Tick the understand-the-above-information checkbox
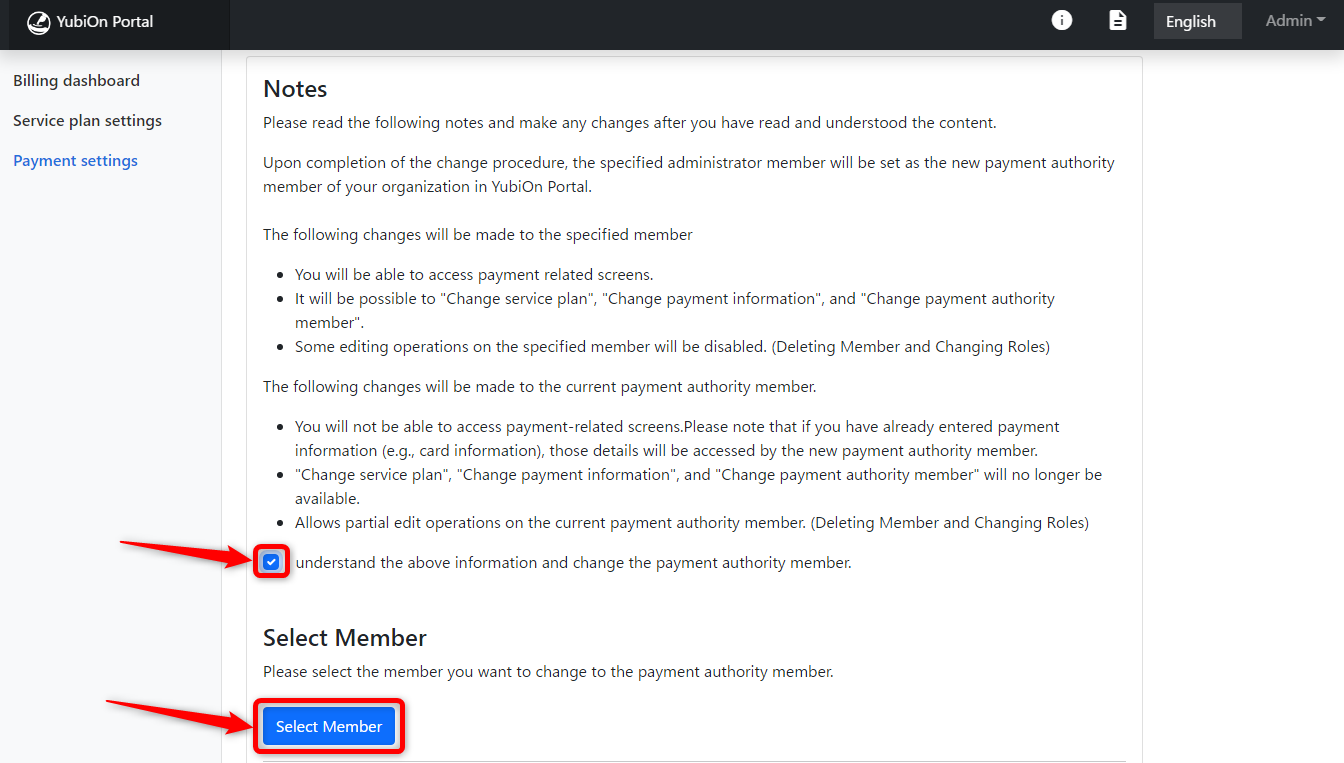The image size is (1344, 763). pos(271,562)
